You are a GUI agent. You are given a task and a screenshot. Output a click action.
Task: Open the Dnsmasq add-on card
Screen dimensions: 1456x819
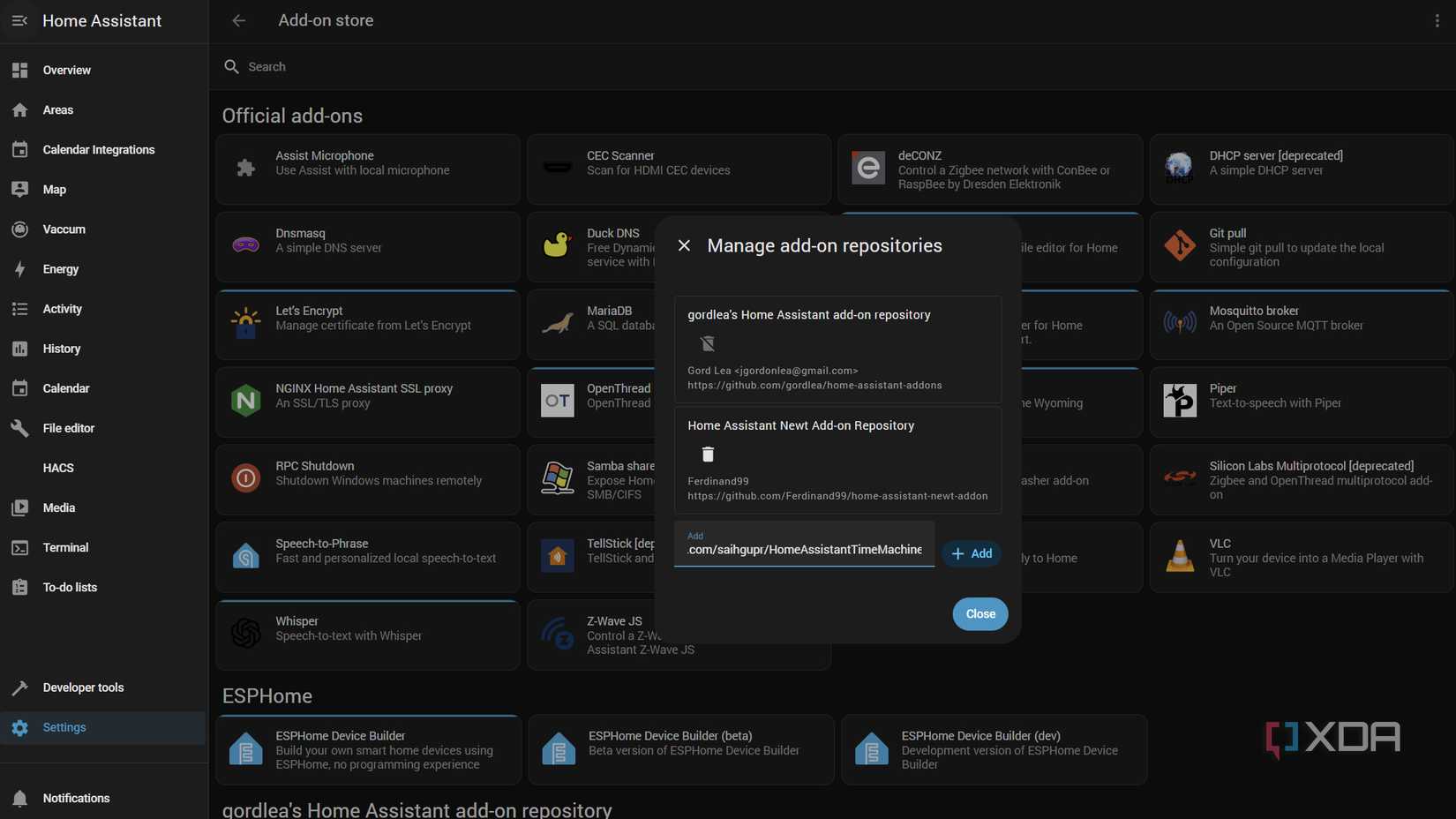pyautogui.click(x=368, y=247)
